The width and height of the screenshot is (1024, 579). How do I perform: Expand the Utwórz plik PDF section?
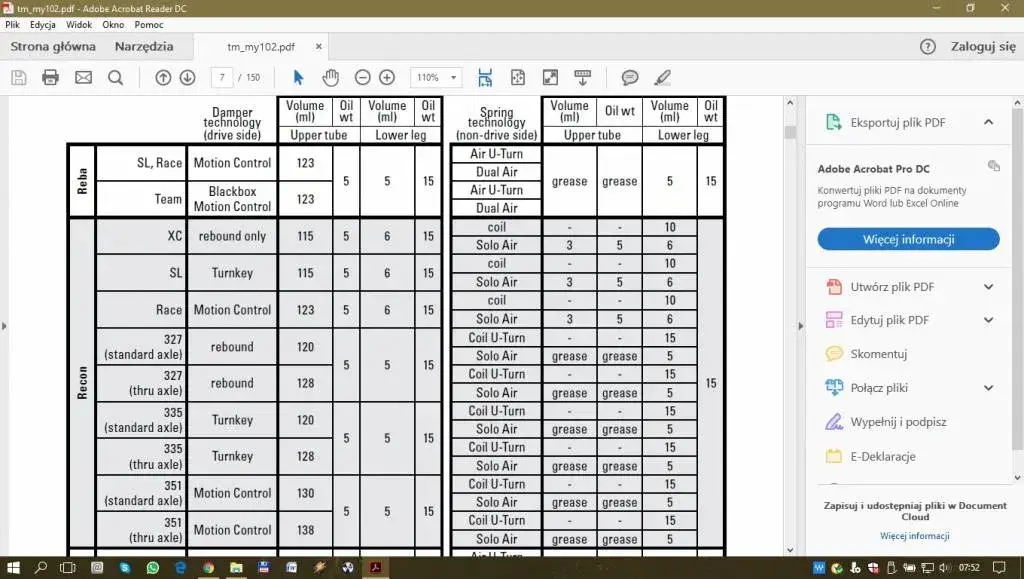coord(989,287)
